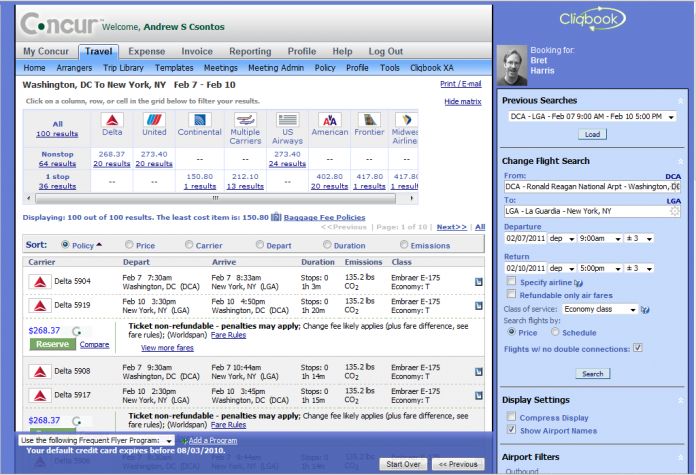Click the Cliqbook logo
696x475 pixels.
pos(592,19)
